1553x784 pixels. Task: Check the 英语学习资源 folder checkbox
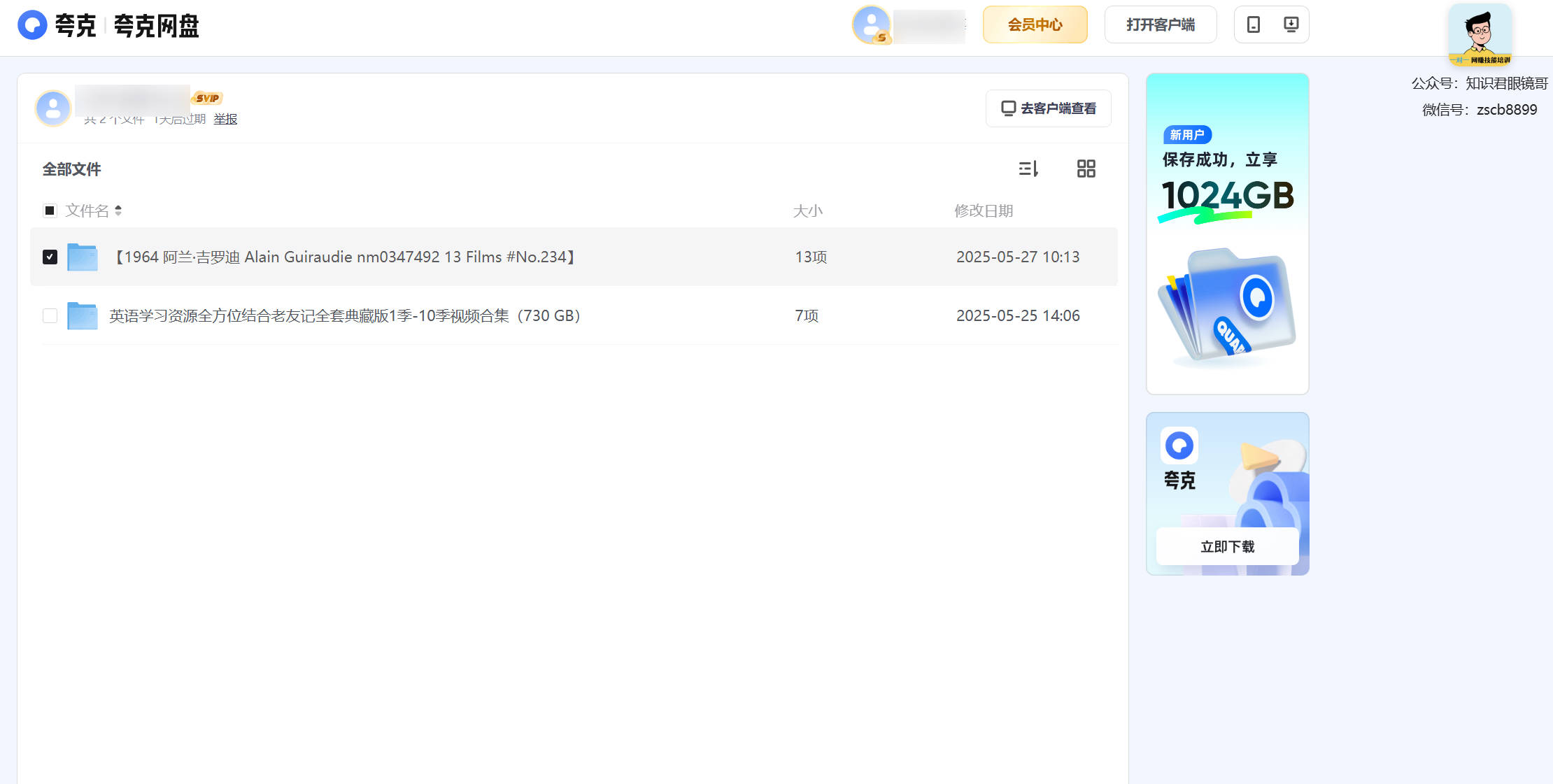(50, 315)
